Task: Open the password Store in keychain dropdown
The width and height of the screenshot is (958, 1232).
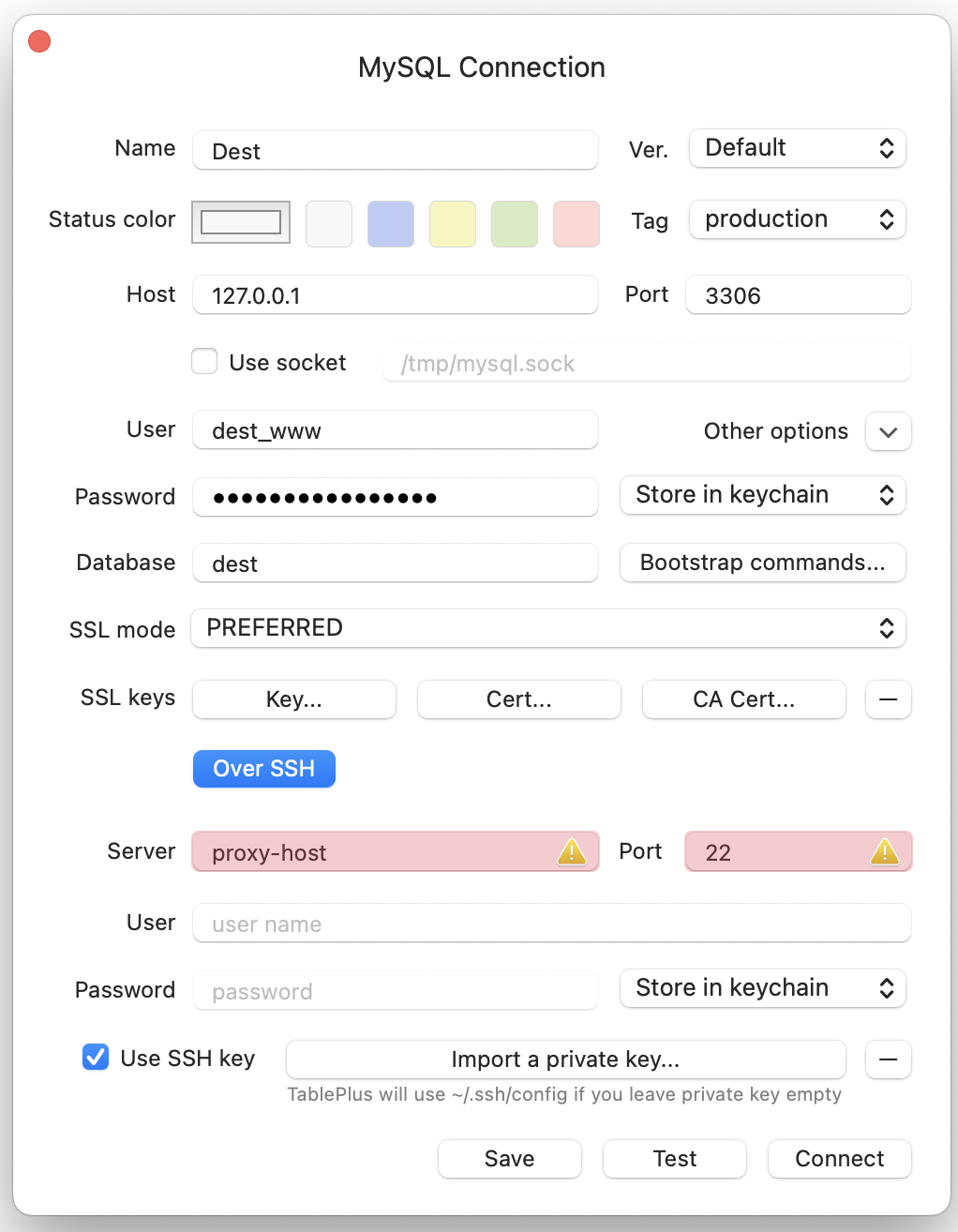Action: point(761,495)
